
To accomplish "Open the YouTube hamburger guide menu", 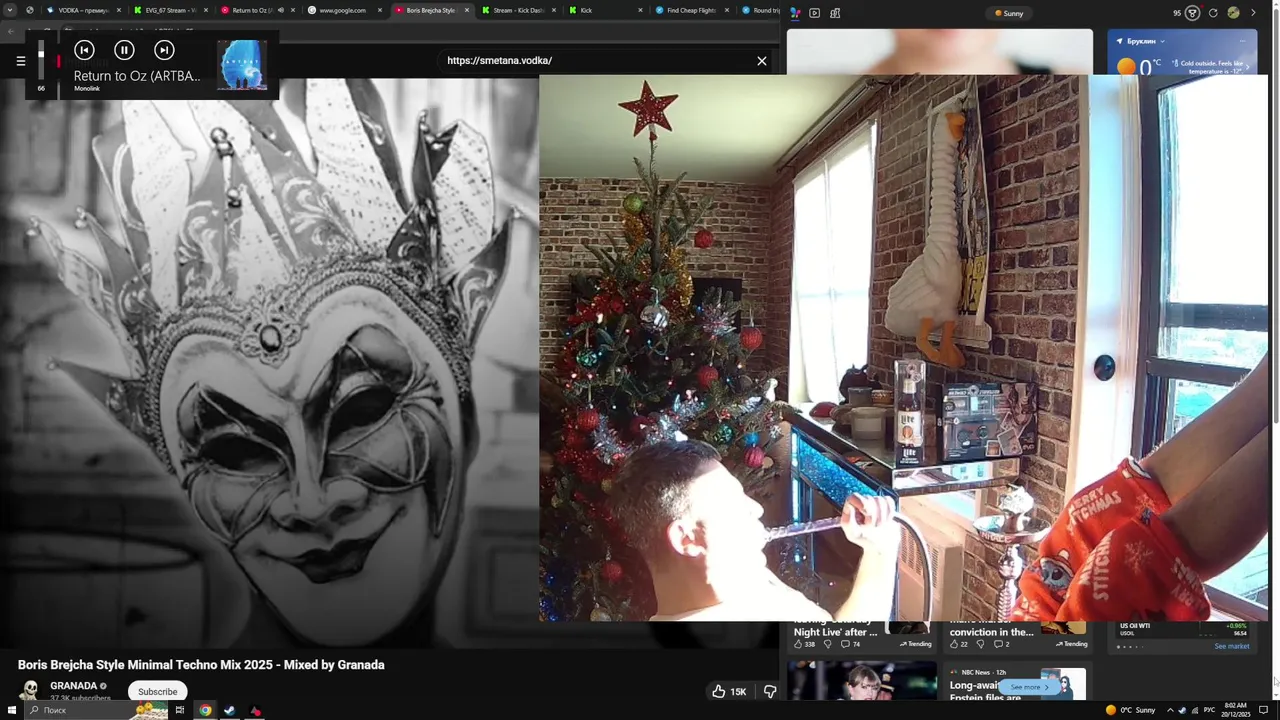I will (x=20, y=61).
